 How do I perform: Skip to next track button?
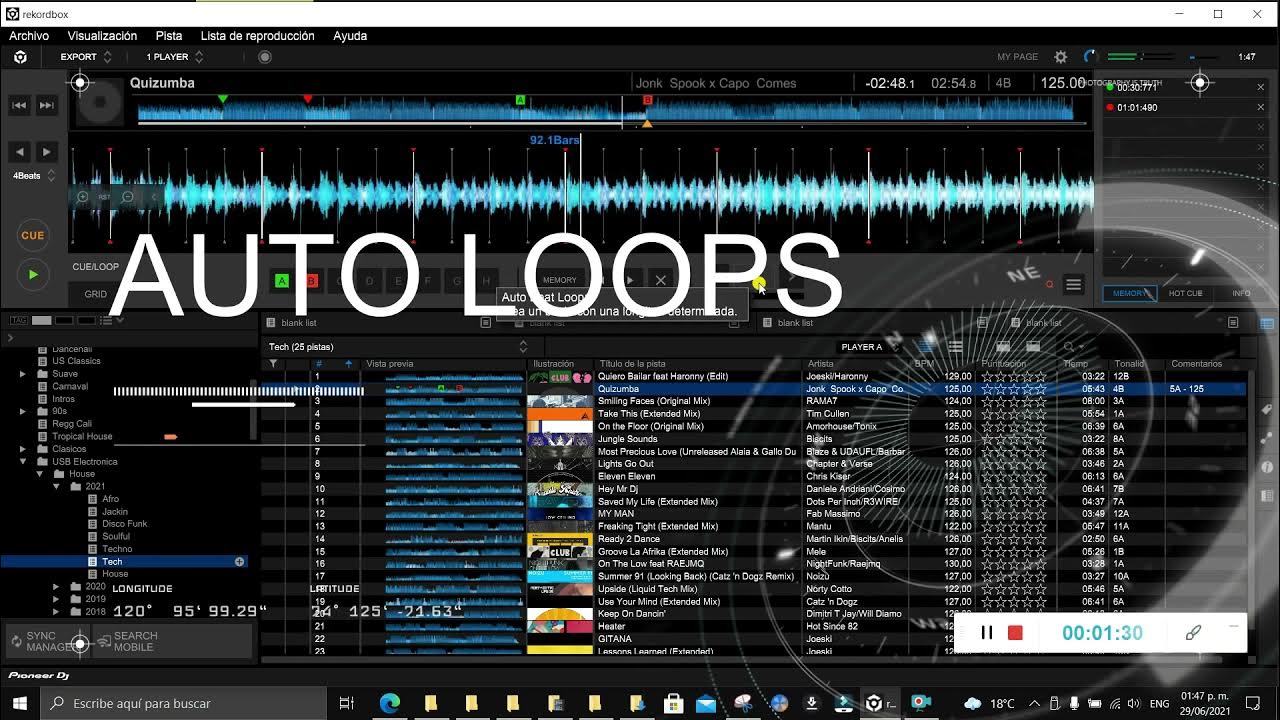(x=46, y=105)
